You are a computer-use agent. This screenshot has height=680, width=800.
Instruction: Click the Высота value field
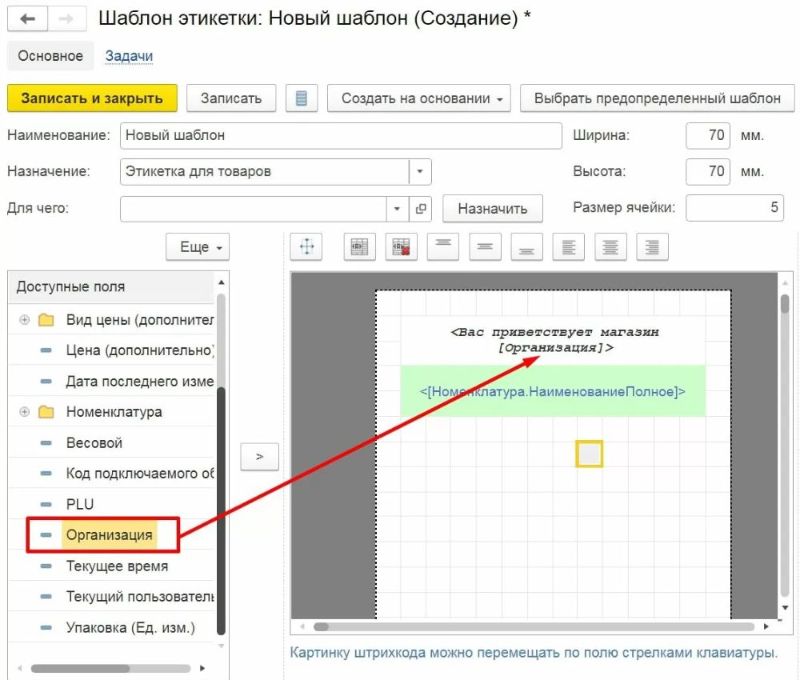coord(708,171)
